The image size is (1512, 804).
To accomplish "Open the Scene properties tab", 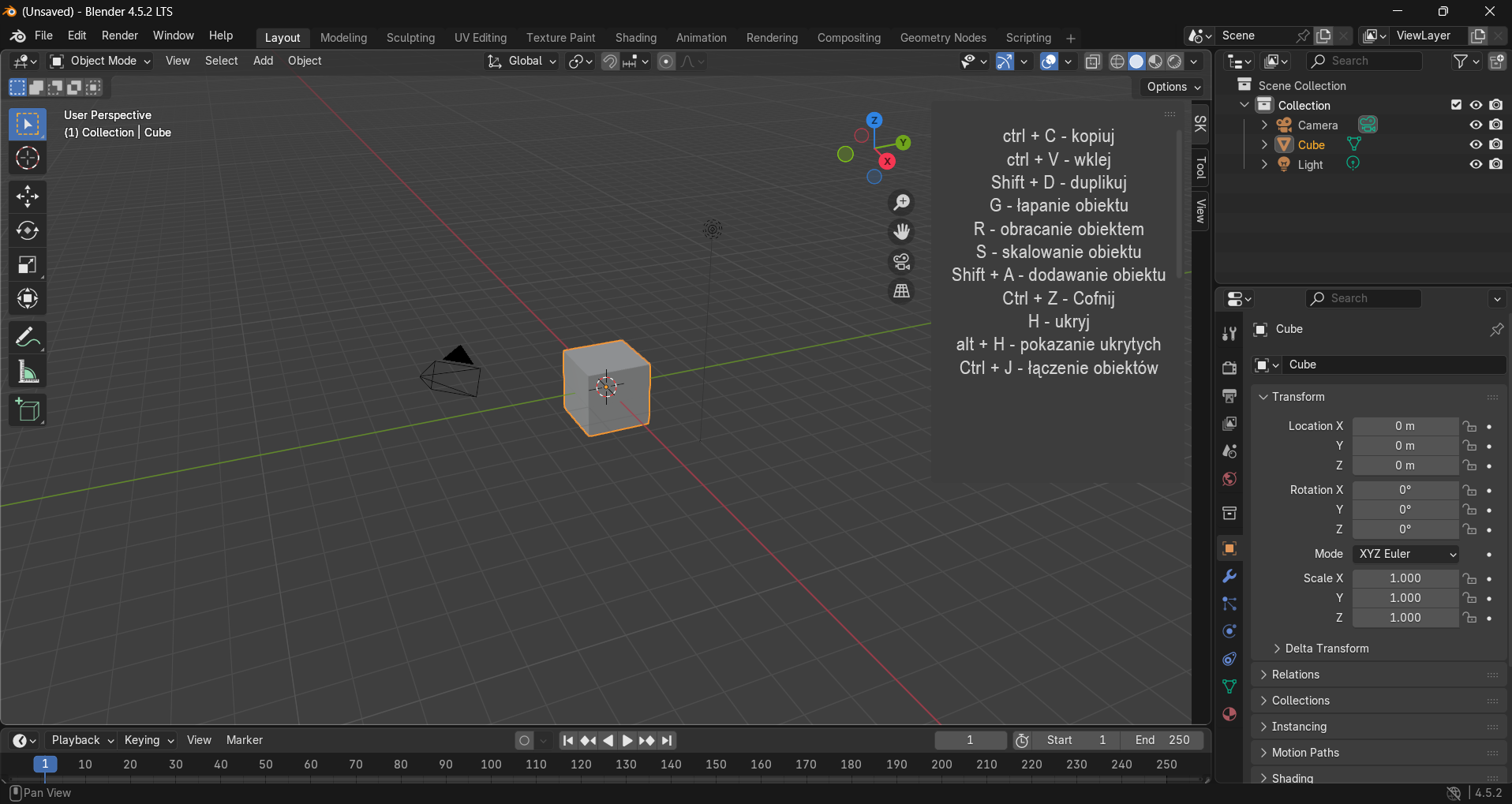I will [x=1229, y=451].
